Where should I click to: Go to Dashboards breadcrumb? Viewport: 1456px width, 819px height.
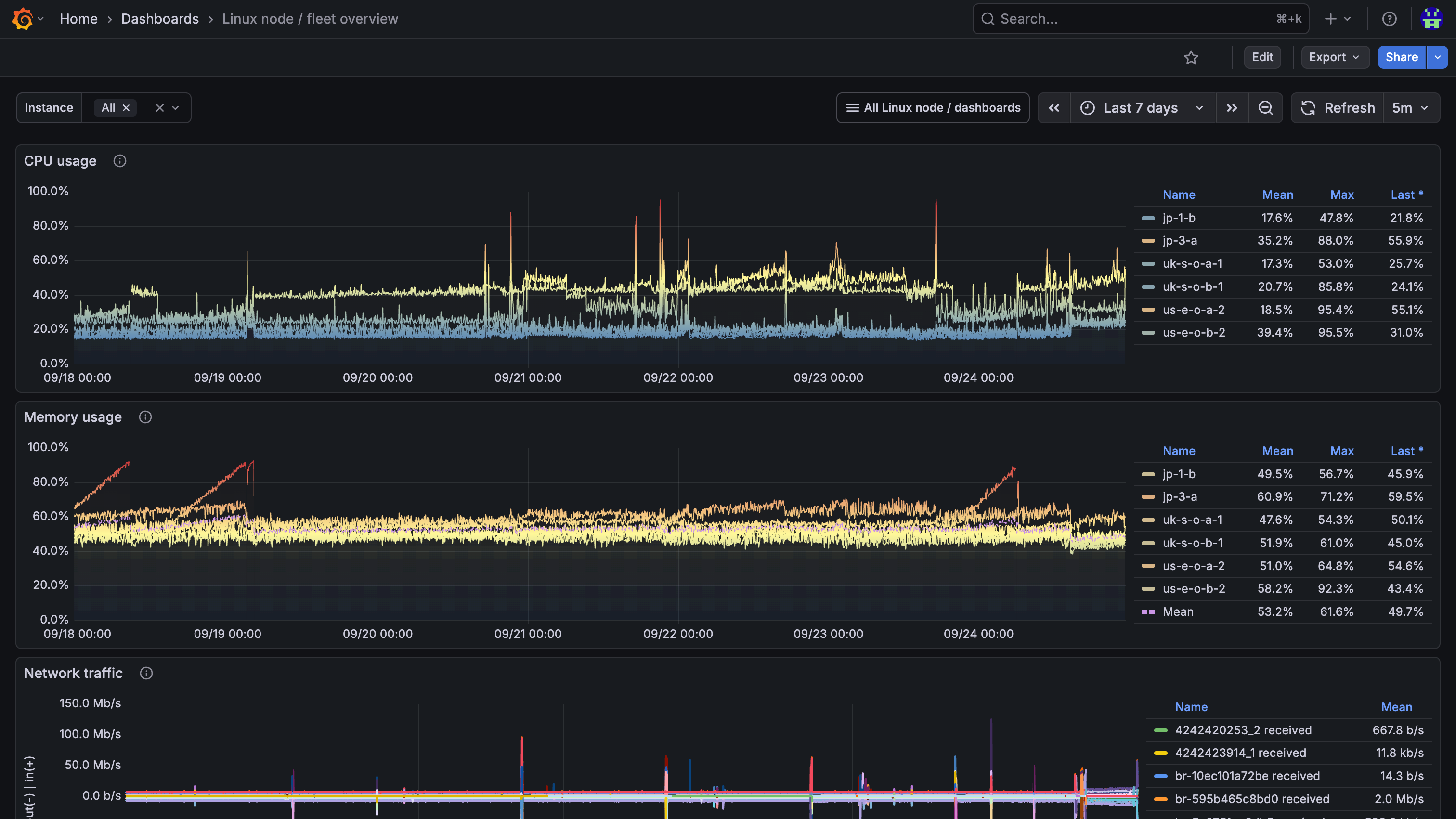(x=160, y=19)
